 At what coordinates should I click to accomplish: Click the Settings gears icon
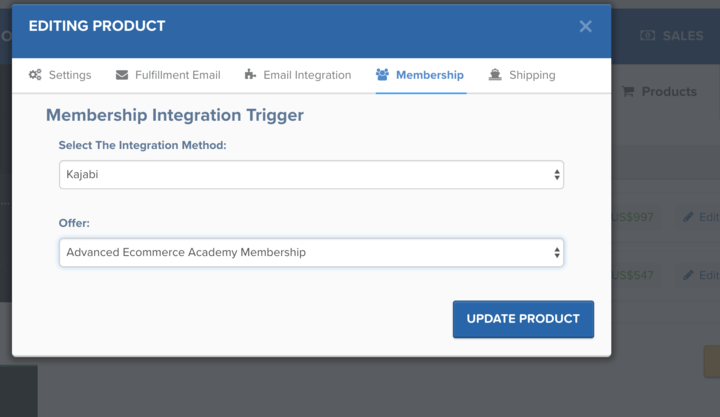click(35, 75)
